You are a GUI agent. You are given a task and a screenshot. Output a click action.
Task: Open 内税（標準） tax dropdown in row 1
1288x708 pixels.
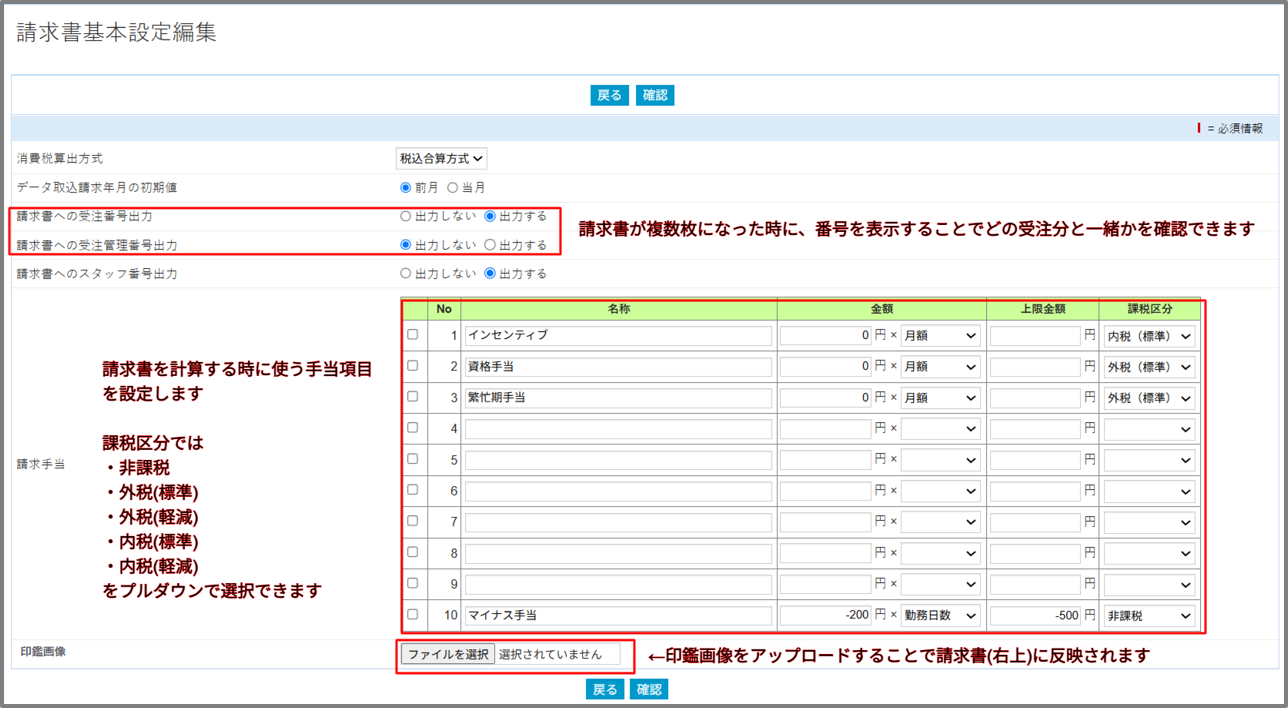coord(1149,336)
